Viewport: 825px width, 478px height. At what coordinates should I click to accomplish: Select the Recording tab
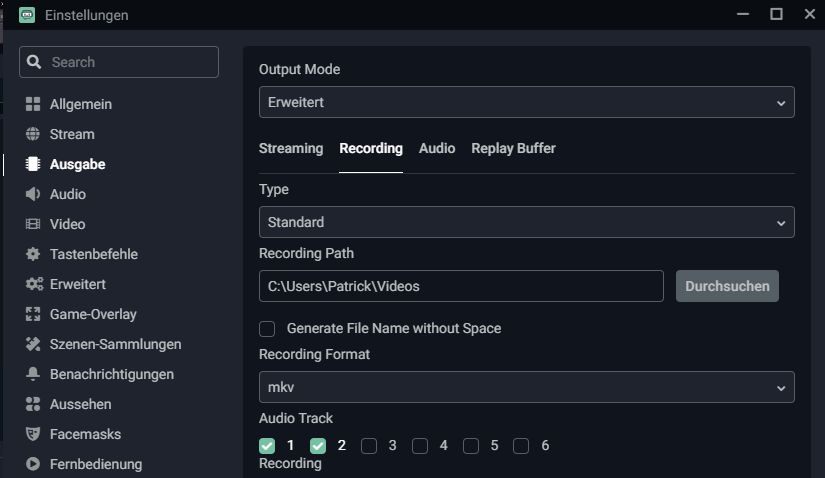[371, 148]
